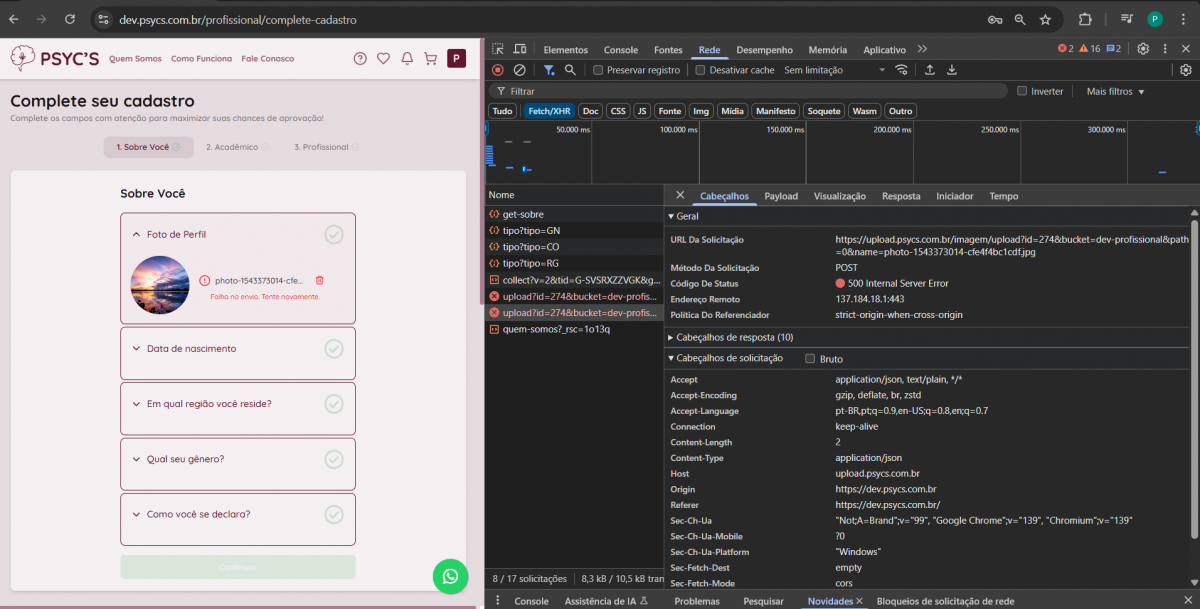
Task: Switch to the Payload tab
Action: coord(781,196)
